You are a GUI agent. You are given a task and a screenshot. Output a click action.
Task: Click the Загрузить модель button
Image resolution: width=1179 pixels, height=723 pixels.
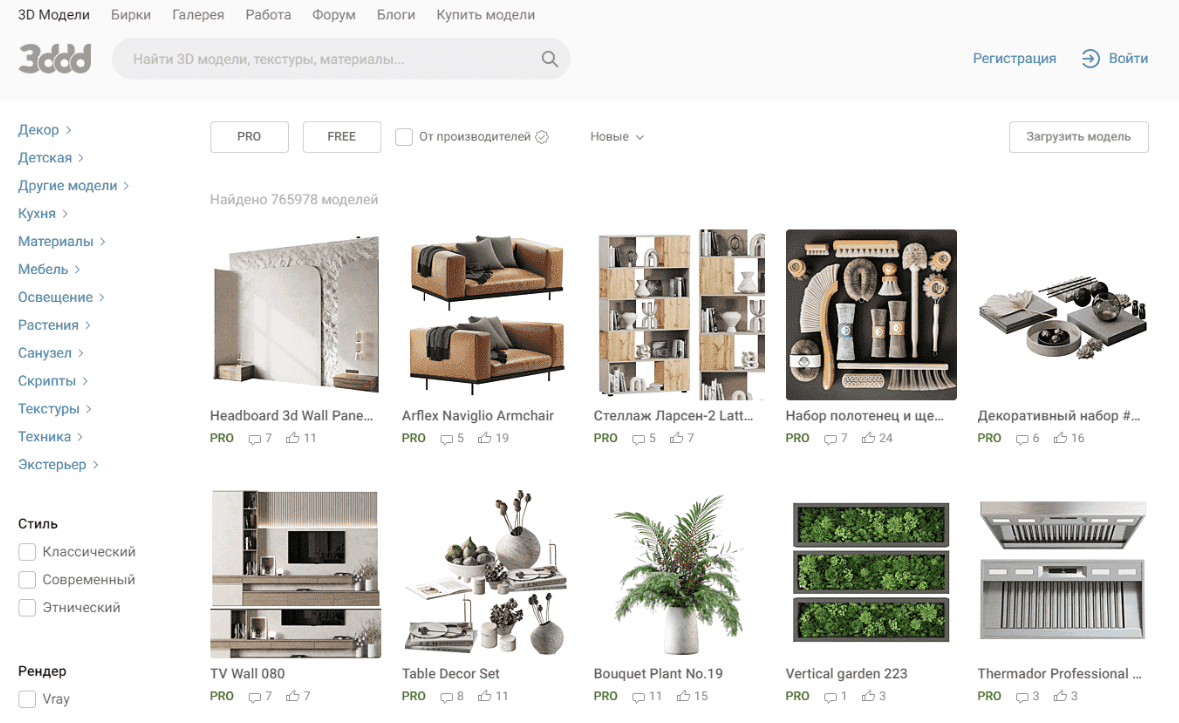(1078, 137)
